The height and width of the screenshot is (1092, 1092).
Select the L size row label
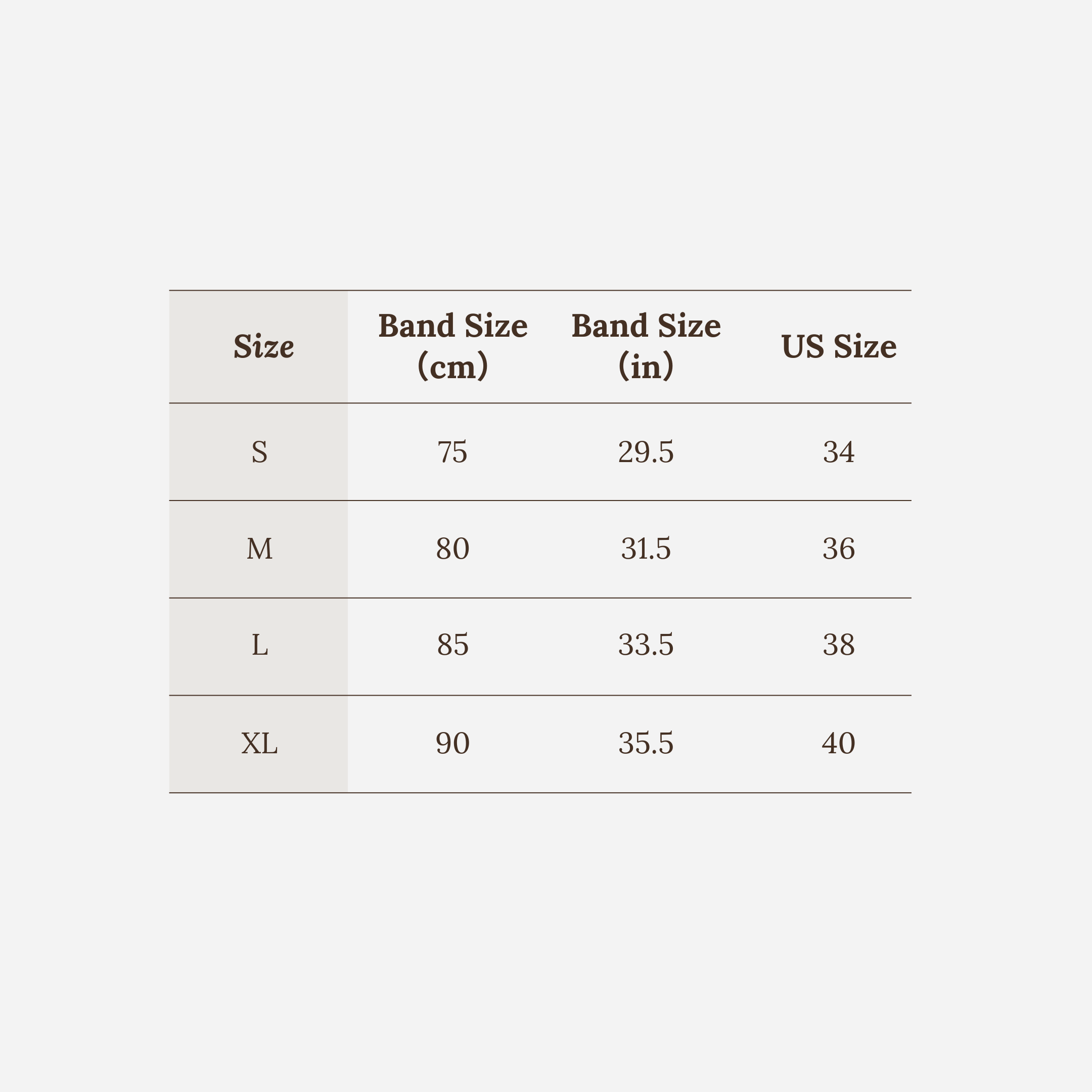(259, 645)
